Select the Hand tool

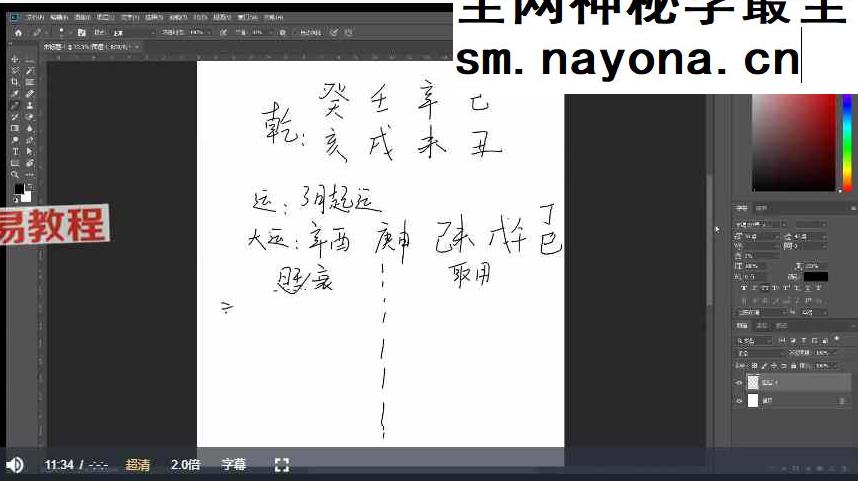pyautogui.click(x=30, y=163)
